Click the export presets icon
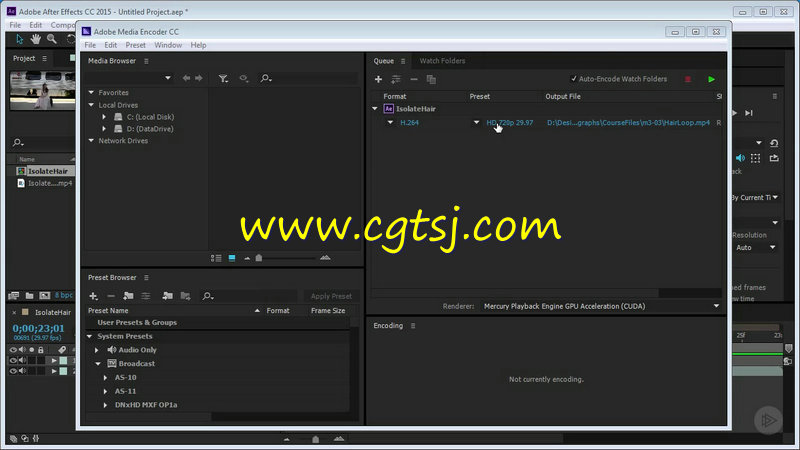The image size is (800, 450). point(185,296)
